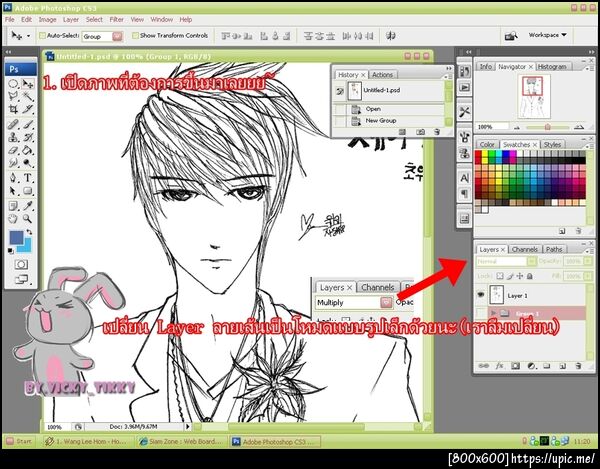Expand the Group 1 folder triangle
The width and height of the screenshot is (600, 469).
tap(494, 313)
